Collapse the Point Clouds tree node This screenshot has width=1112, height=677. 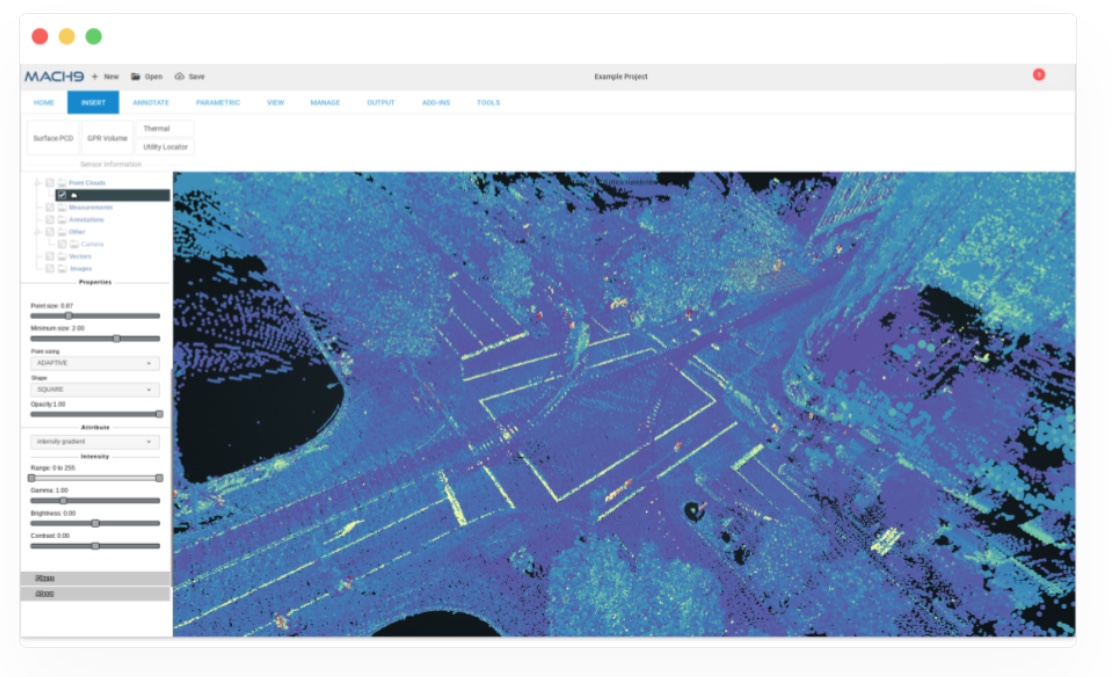point(37,183)
